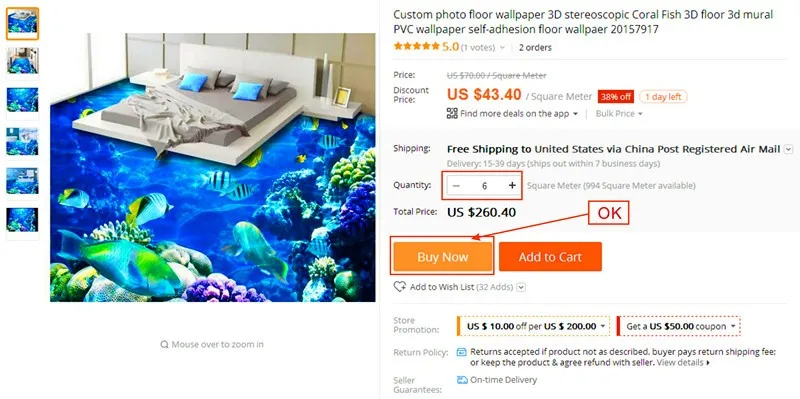Click the On-time Delivery guarantee icon
Viewport: 800px width, 399px height.
click(462, 380)
